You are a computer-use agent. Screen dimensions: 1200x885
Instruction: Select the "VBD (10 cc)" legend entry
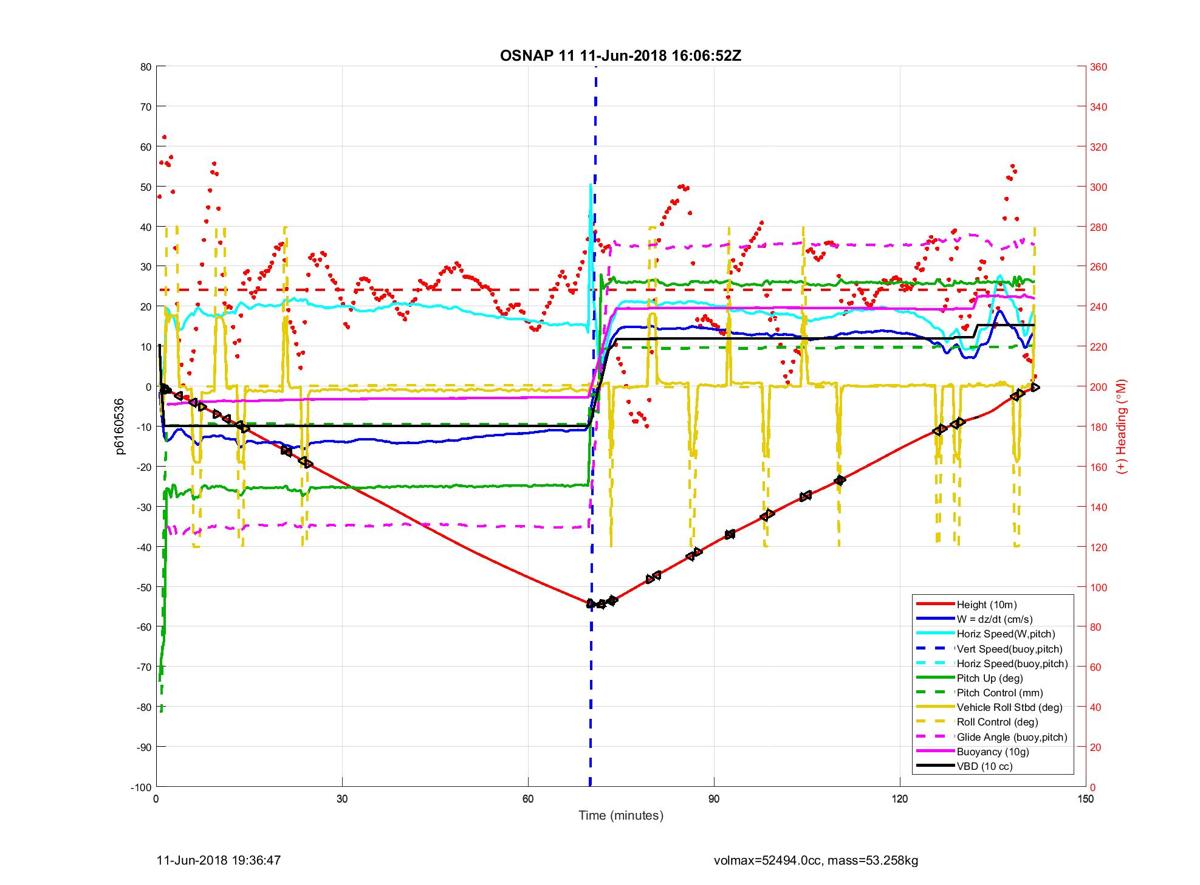[984, 766]
